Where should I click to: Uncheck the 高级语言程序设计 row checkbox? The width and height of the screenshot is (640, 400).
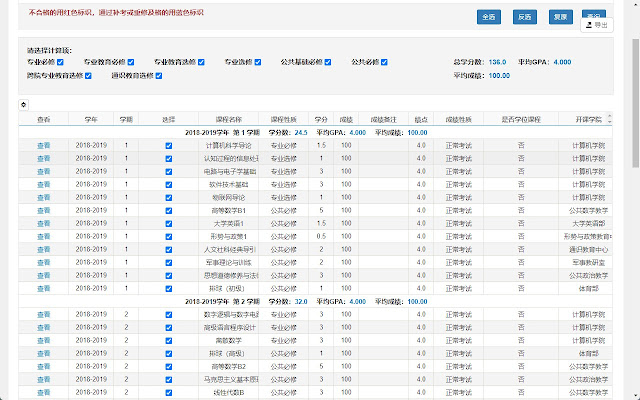tap(169, 328)
